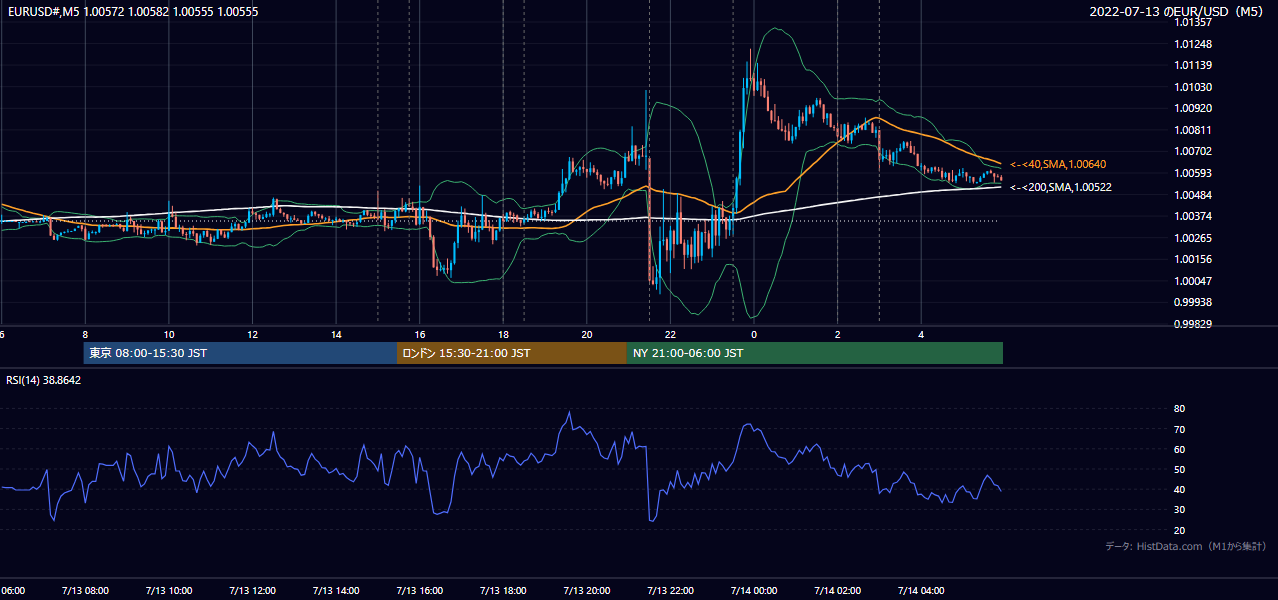Click hour label 14 under the price chart
1278x600 pixels.
point(336,335)
